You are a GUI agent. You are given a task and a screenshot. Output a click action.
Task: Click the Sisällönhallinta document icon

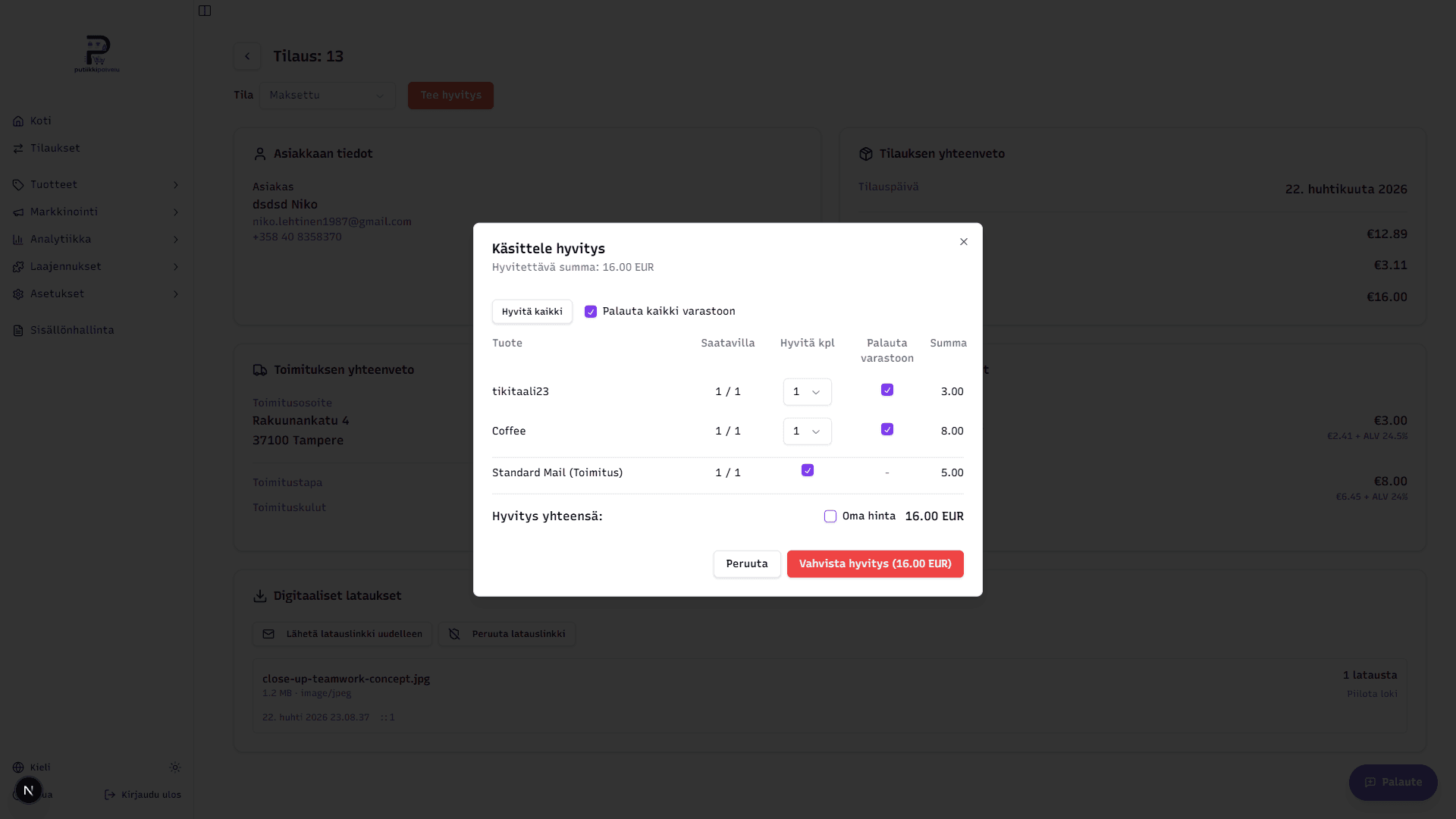click(x=18, y=331)
